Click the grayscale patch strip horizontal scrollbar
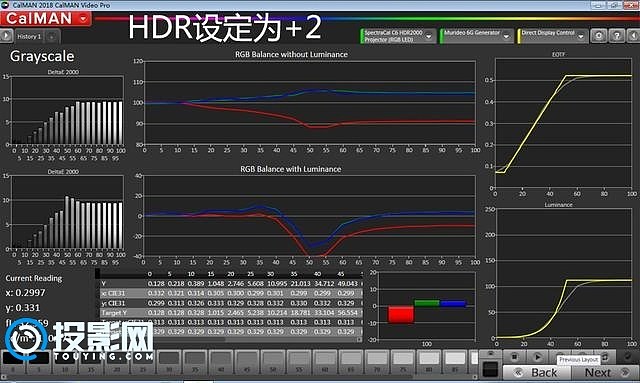Image resolution: width=640 pixels, height=383 pixels. (x=239, y=377)
